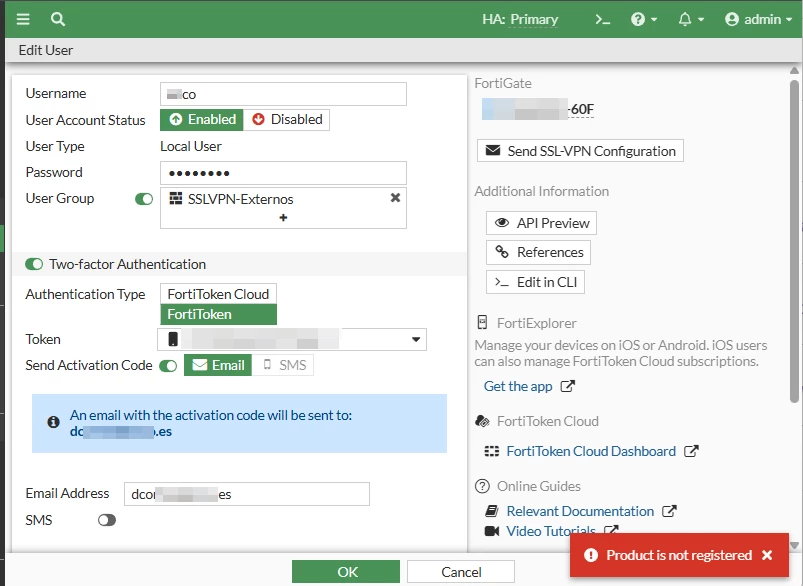
Task: Set account status to Enabled
Action: click(202, 119)
